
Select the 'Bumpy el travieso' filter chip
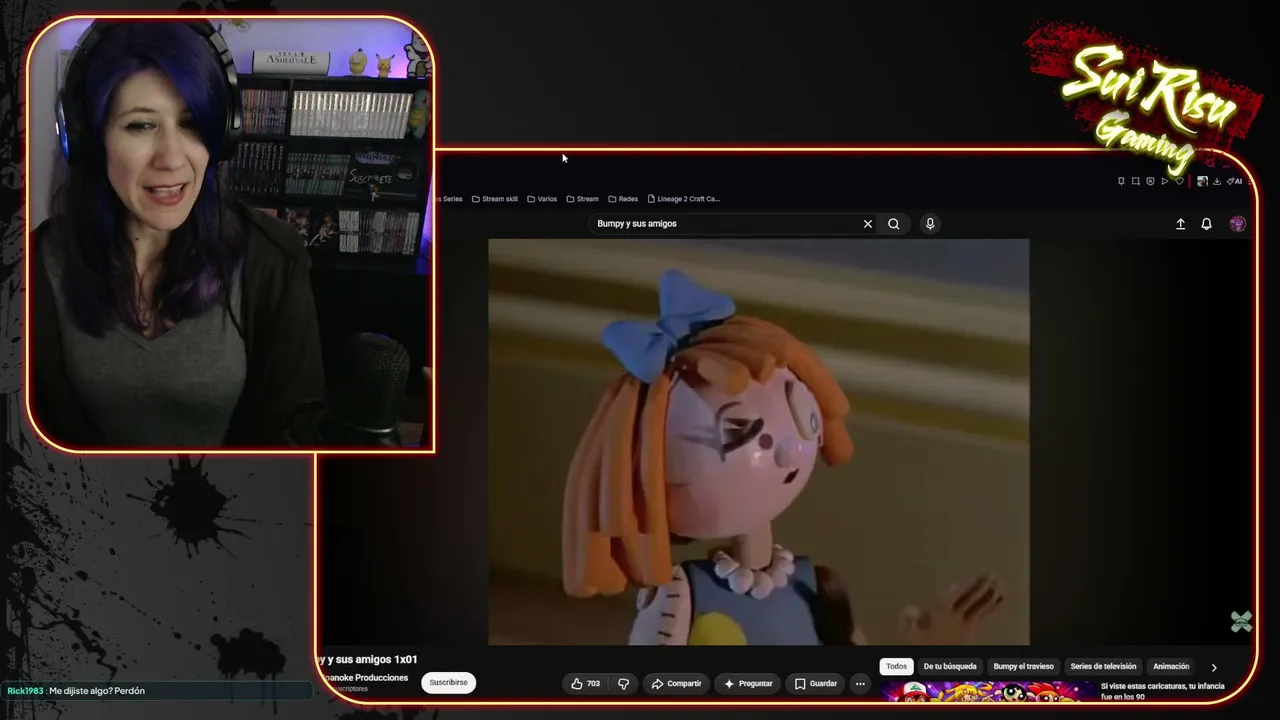[1023, 666]
